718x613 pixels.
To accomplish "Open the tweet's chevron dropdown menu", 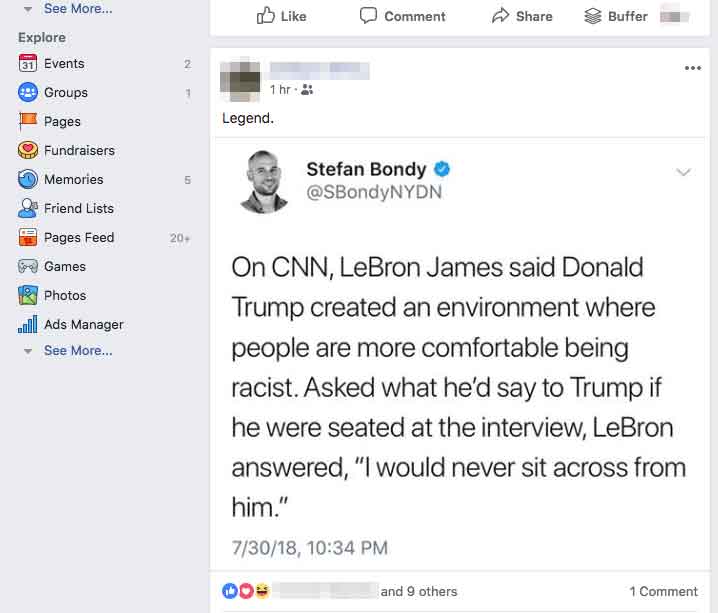I will 683,173.
